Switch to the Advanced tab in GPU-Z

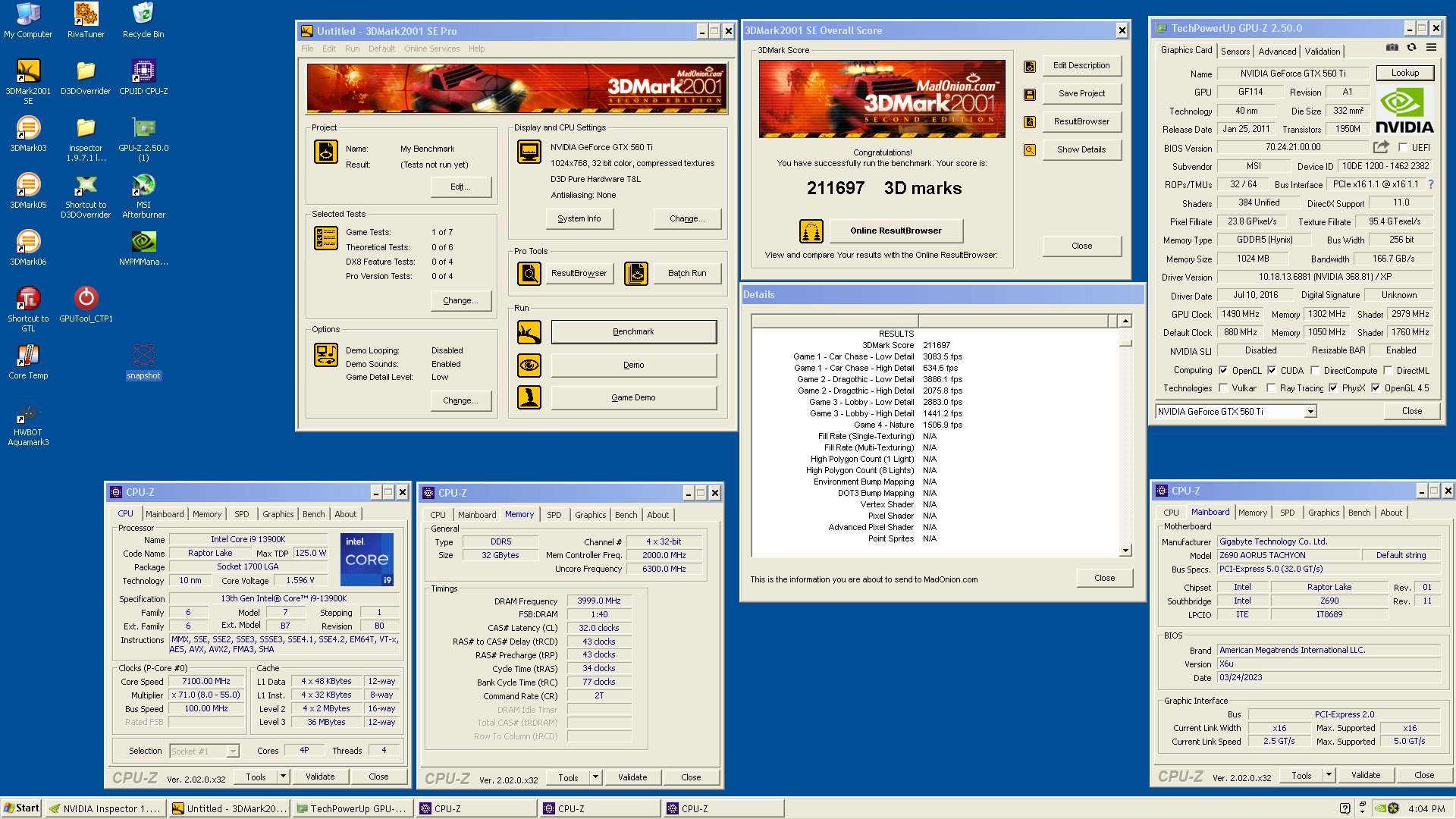(x=1277, y=52)
